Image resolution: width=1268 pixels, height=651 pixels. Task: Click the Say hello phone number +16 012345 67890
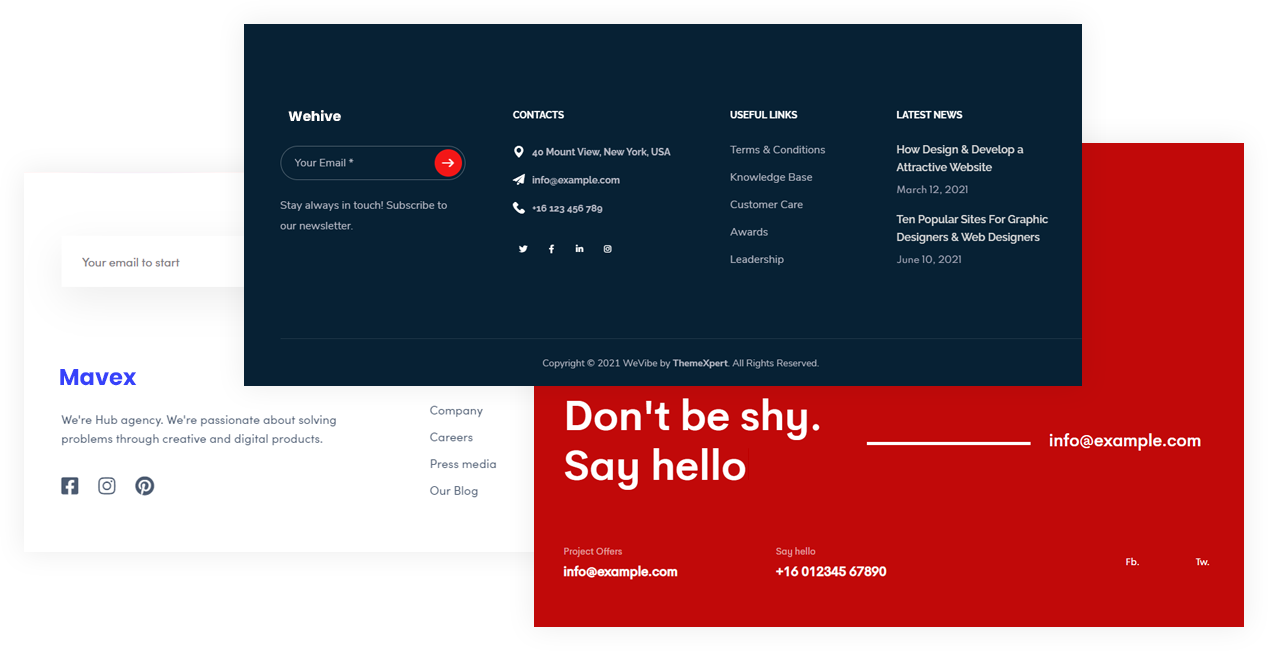[831, 572]
